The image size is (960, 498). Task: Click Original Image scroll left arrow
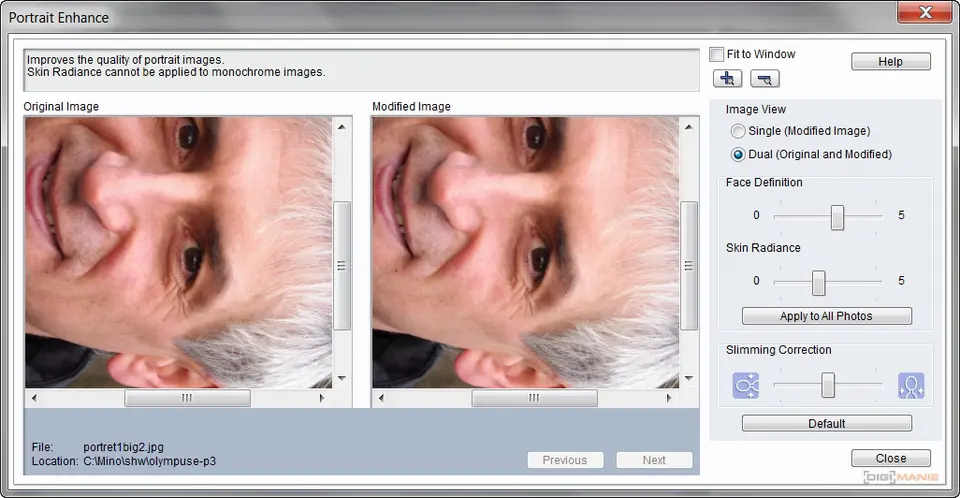coord(35,398)
